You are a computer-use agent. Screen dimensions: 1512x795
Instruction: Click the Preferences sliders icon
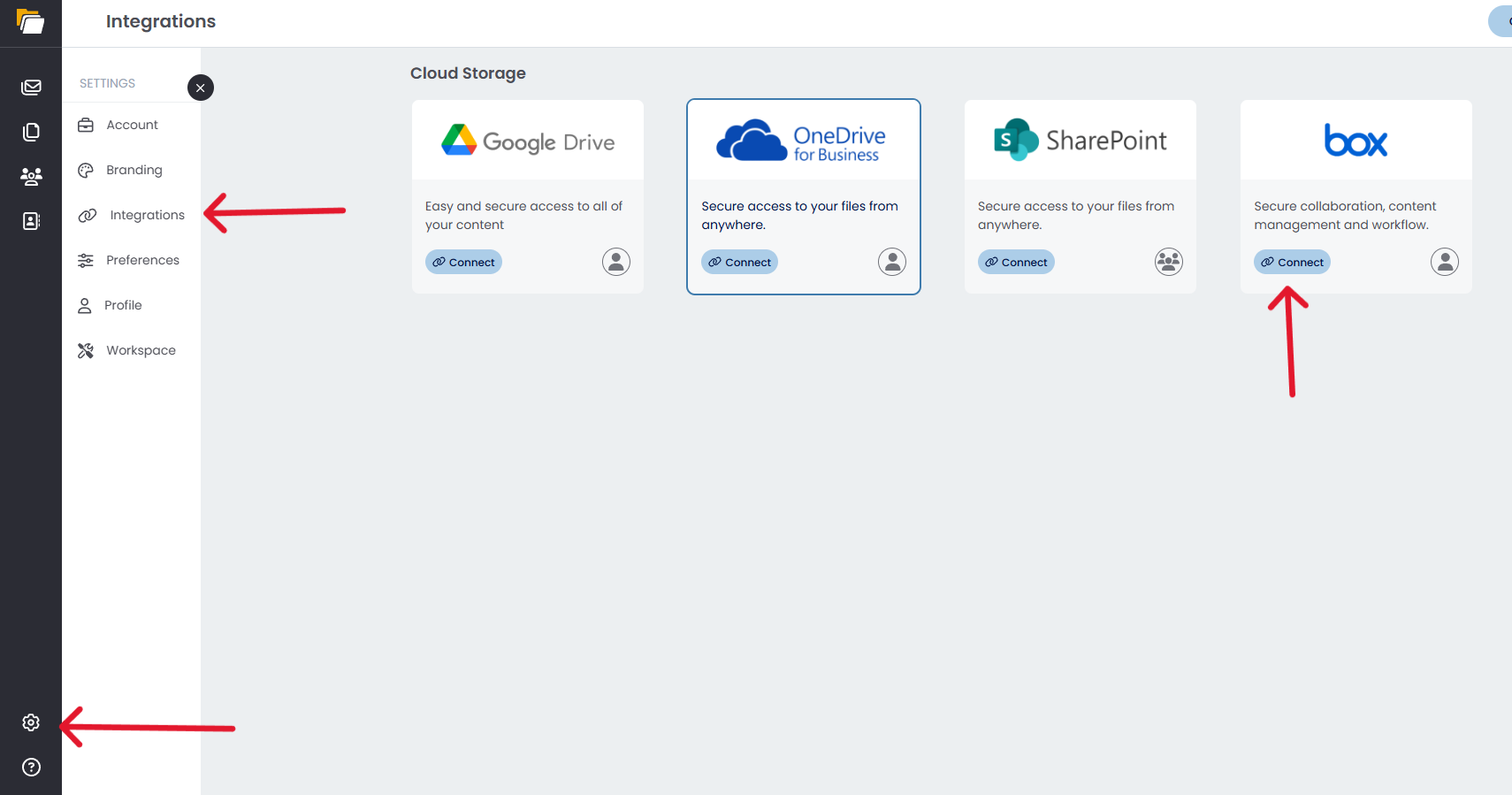[86, 260]
